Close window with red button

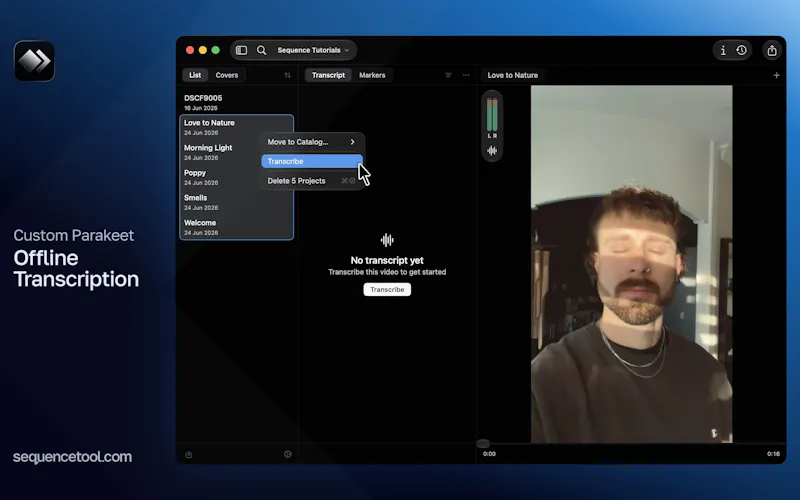coord(190,50)
